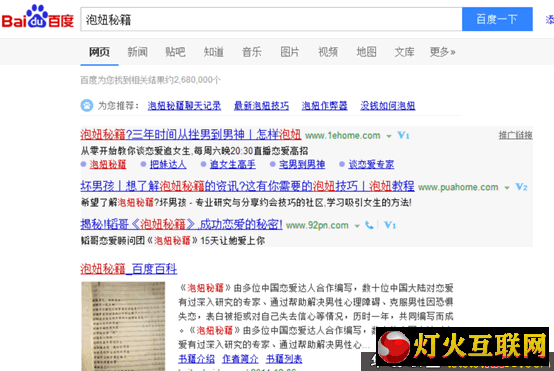Open result 坏男孩|想了解泡妞秘籍的资讯
Image resolution: width=554 pixels, height=371 pixels.
tap(247, 186)
